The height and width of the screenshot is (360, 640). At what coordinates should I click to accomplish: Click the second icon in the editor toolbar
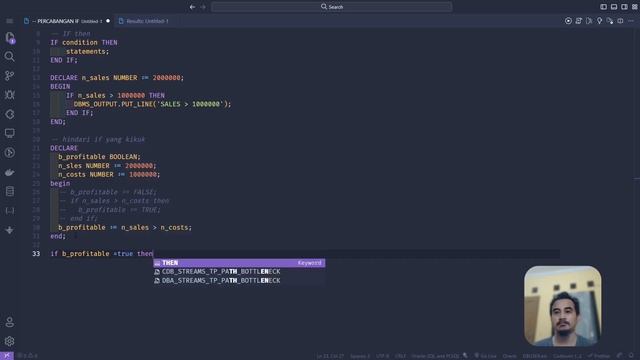[x=579, y=21]
